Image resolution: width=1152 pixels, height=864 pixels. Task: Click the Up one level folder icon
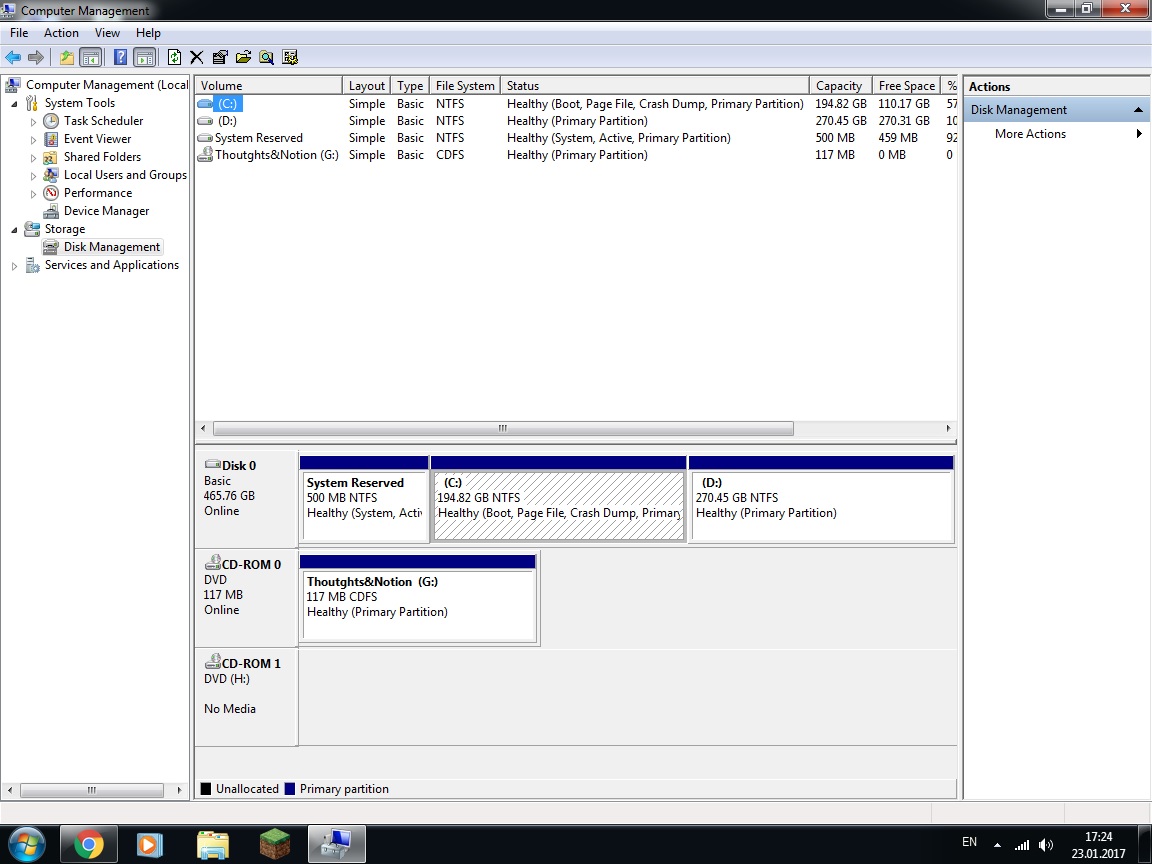67,57
